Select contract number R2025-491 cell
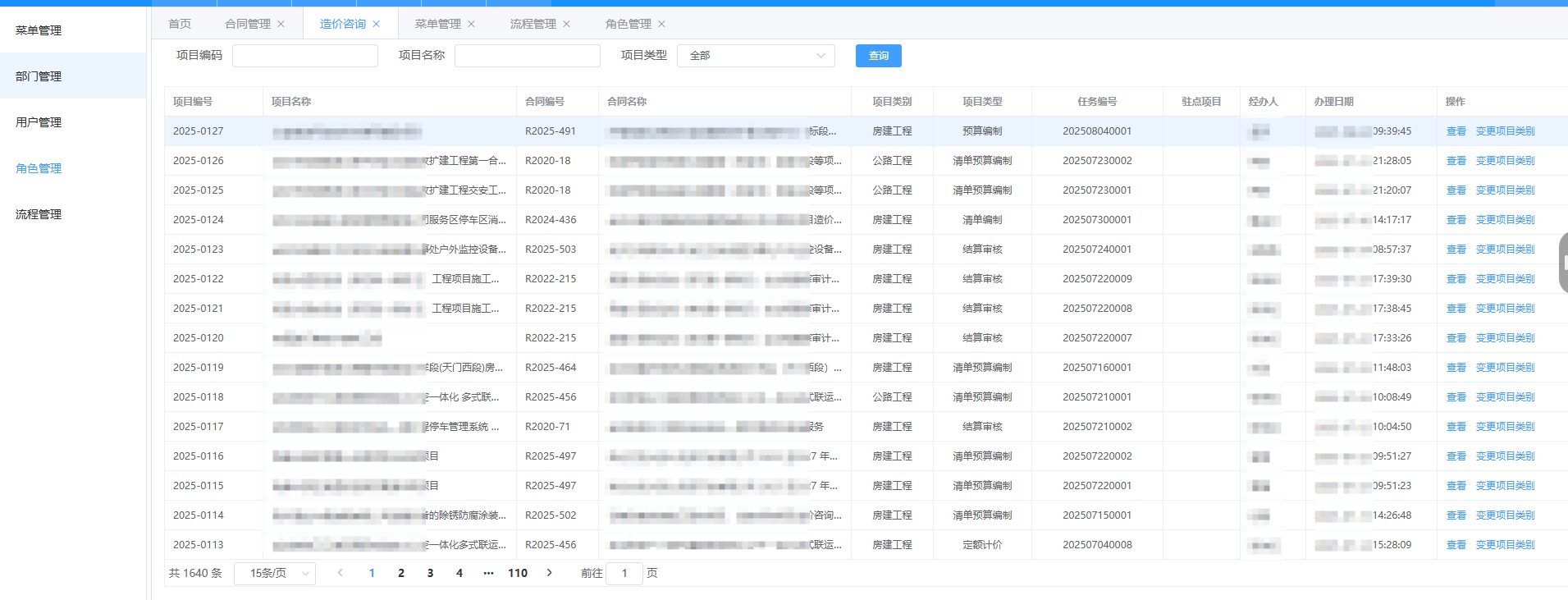 pyautogui.click(x=551, y=131)
